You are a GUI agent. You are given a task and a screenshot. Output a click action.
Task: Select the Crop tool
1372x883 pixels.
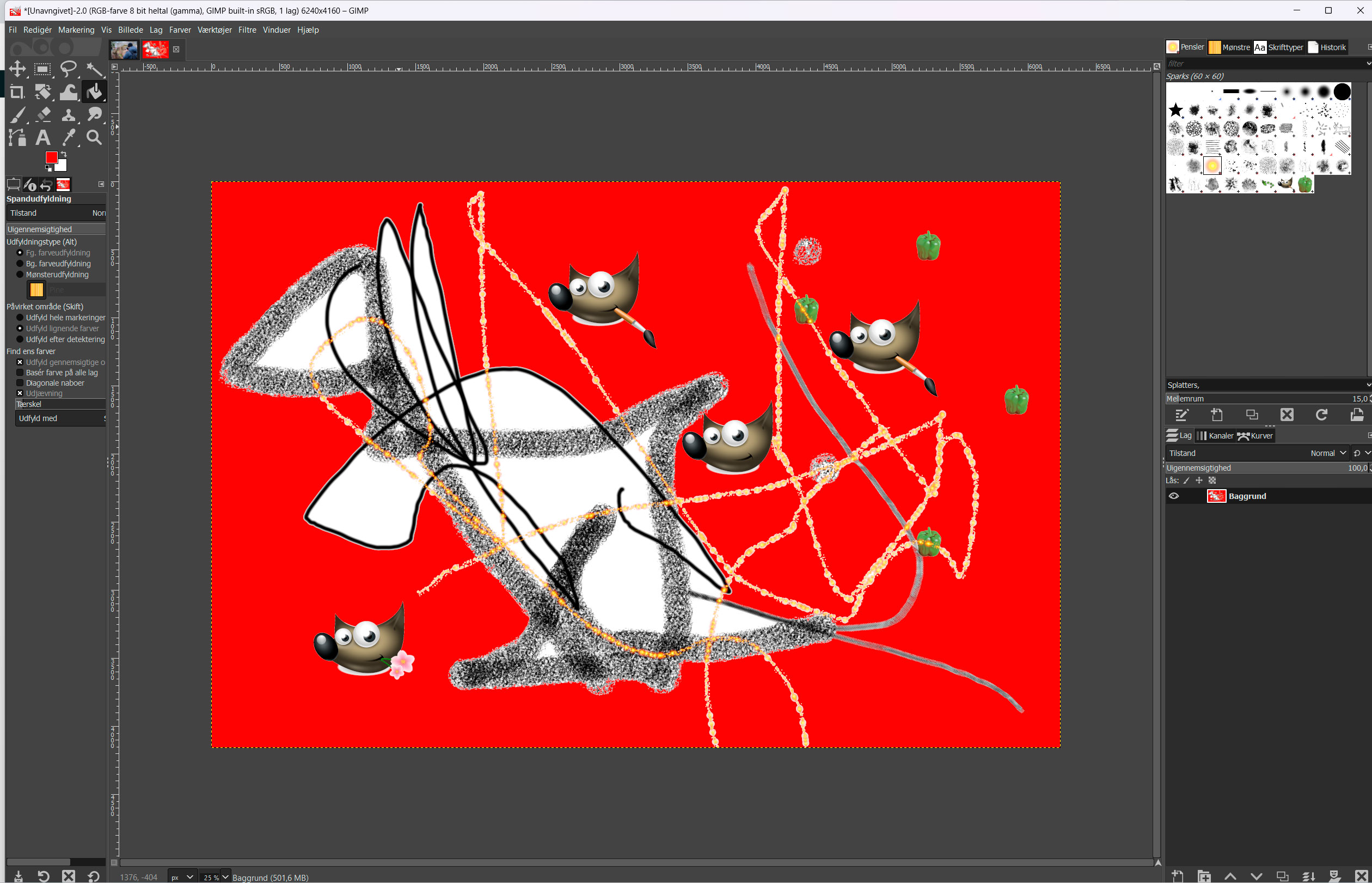click(x=17, y=92)
